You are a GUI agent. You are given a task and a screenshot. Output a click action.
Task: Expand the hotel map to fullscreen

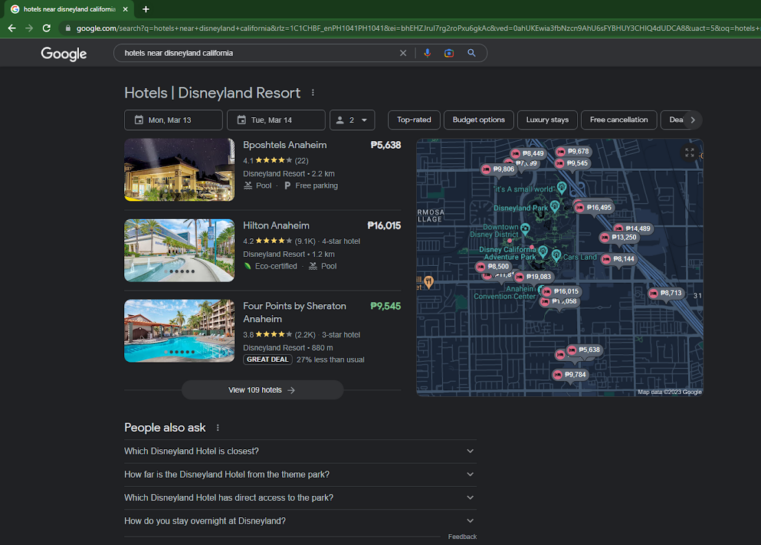pos(690,153)
